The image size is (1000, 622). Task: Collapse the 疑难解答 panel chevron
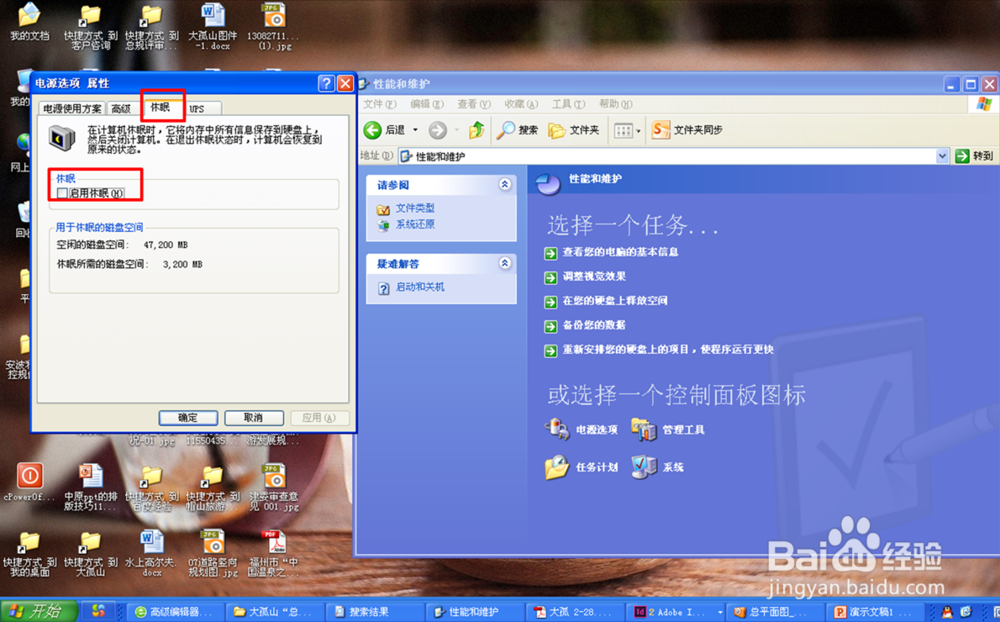pos(504,263)
